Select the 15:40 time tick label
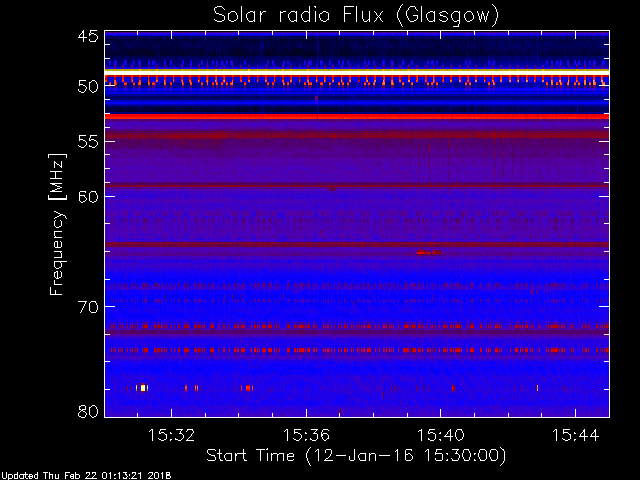 [441, 435]
